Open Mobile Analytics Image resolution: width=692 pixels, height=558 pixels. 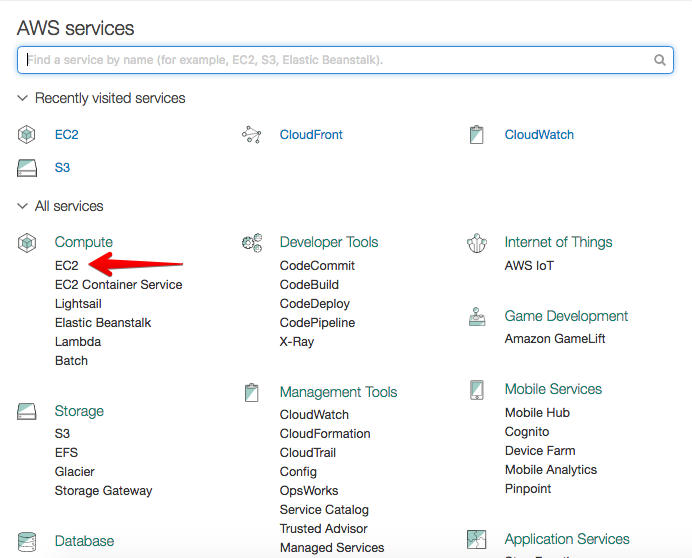pos(551,469)
